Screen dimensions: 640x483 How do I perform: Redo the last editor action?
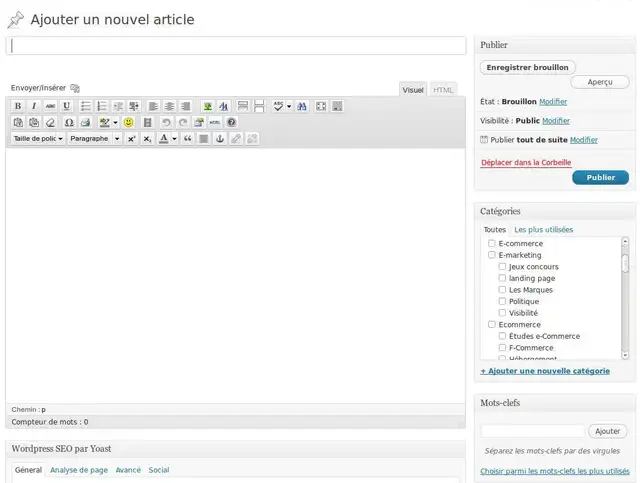[183, 122]
